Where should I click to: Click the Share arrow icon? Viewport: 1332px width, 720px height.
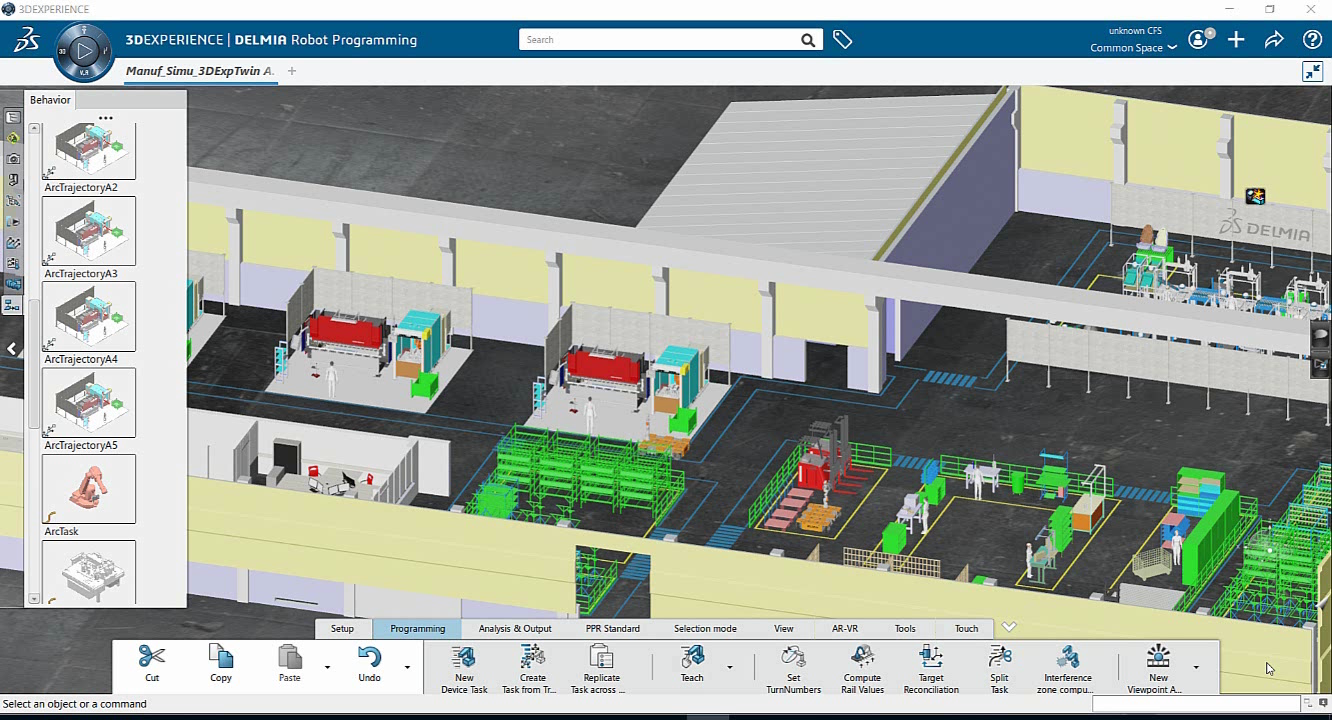(x=1274, y=40)
